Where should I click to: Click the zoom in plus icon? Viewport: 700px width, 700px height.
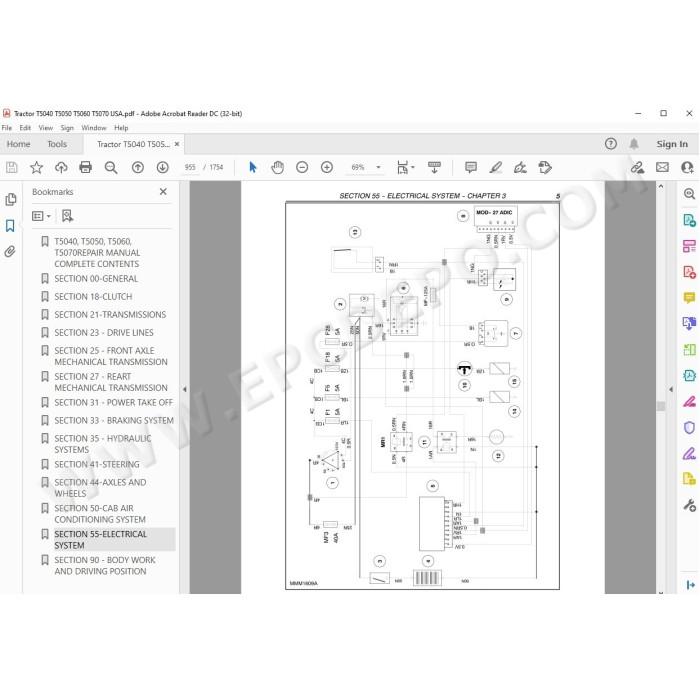(x=327, y=167)
